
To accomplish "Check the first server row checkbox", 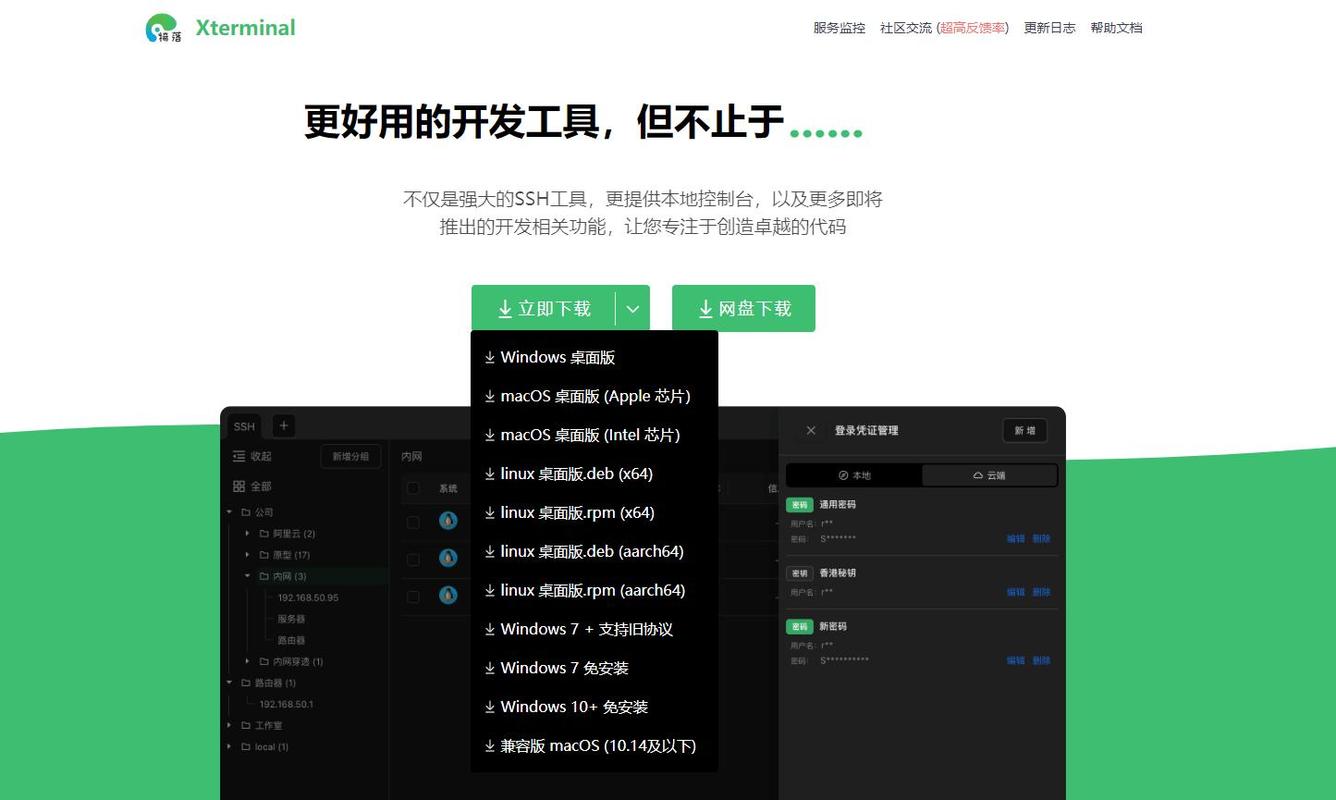I will [414, 521].
